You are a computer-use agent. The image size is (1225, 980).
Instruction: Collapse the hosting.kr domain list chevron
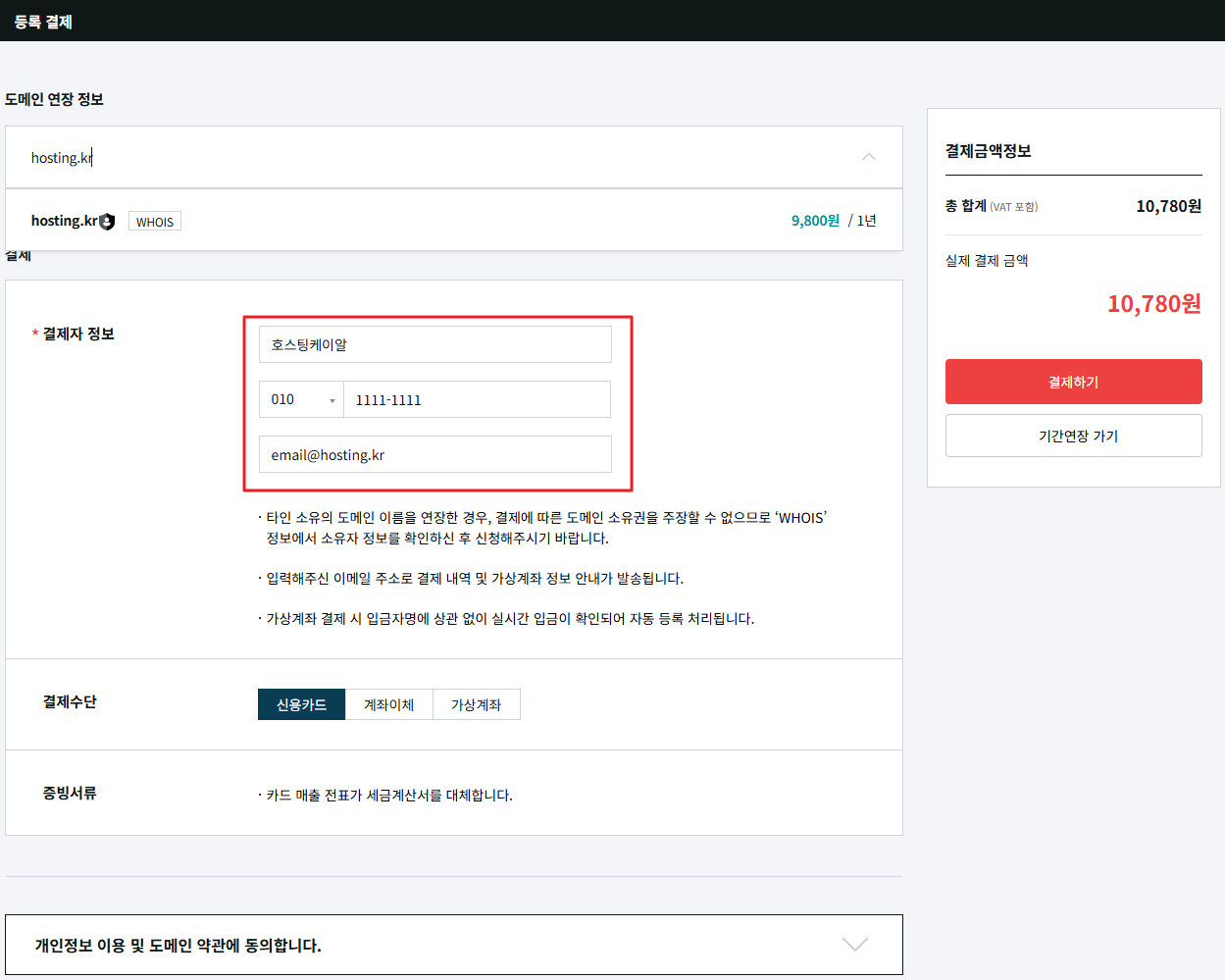[869, 157]
